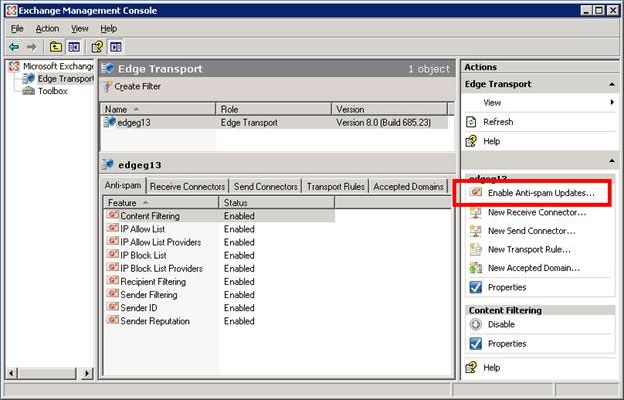
Task: Select Sender ID feature name
Action: coord(138,308)
